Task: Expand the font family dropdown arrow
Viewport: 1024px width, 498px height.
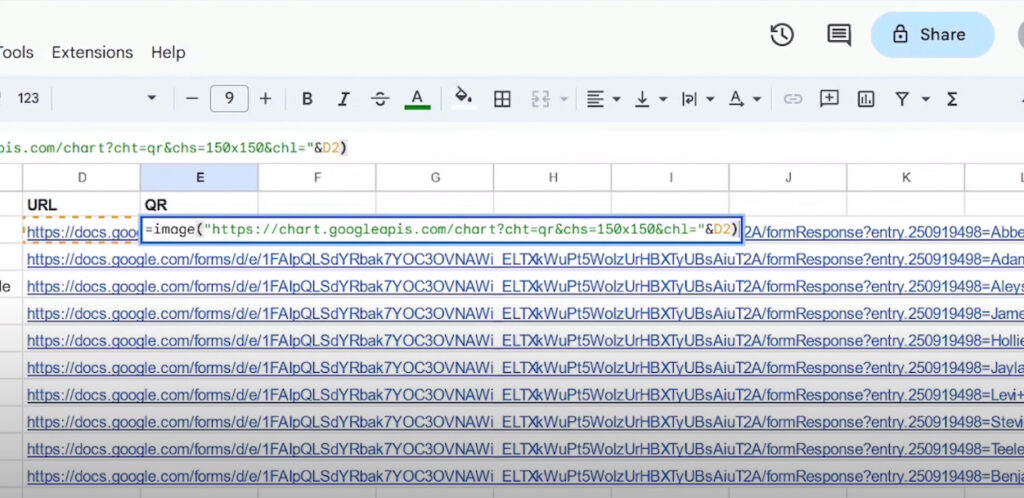Action: pos(152,99)
